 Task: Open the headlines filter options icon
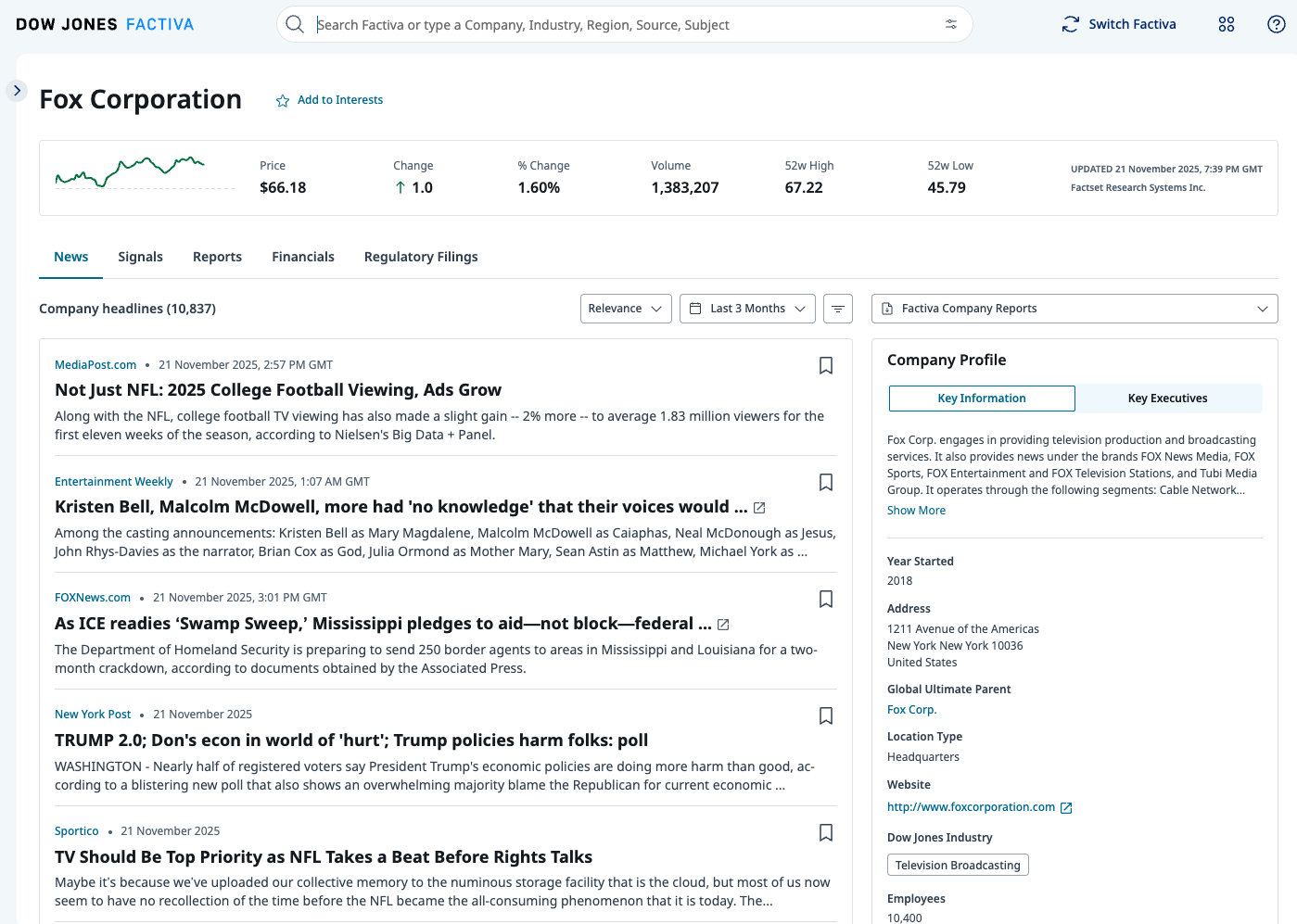tap(838, 309)
